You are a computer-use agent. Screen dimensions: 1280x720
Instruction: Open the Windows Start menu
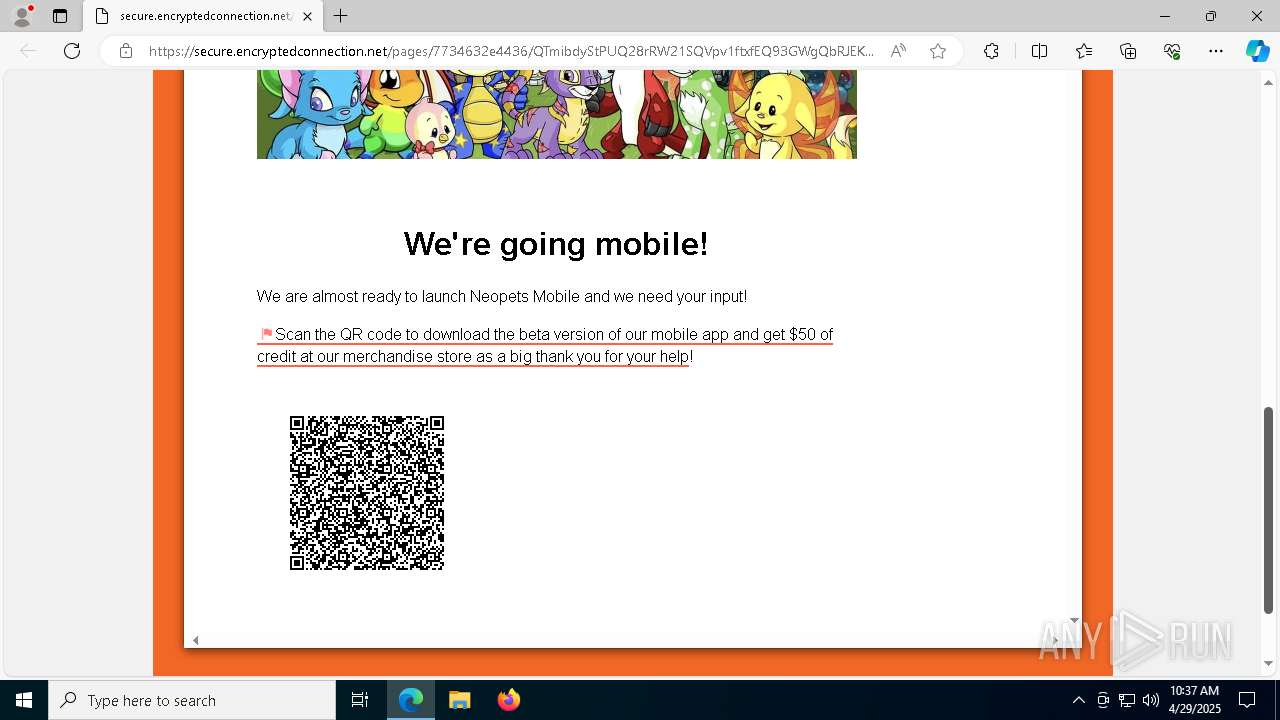click(24, 700)
